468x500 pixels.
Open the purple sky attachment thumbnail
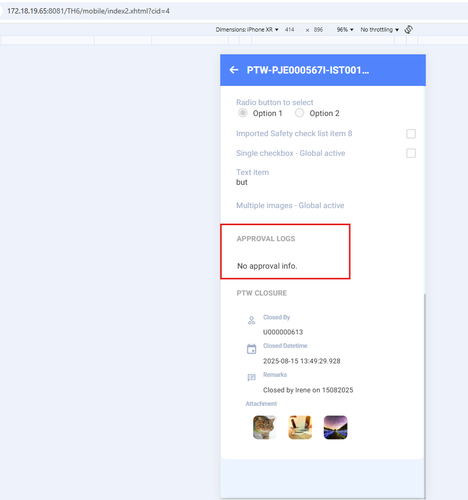coord(335,427)
